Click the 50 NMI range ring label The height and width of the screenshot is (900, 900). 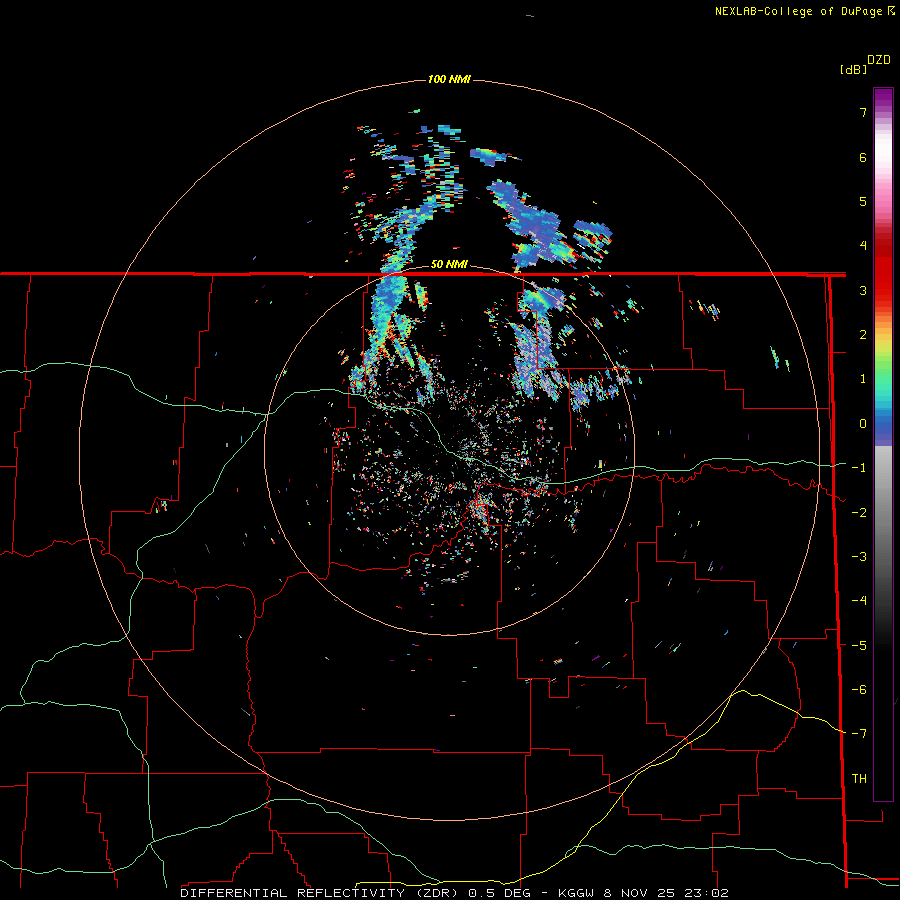[449, 264]
